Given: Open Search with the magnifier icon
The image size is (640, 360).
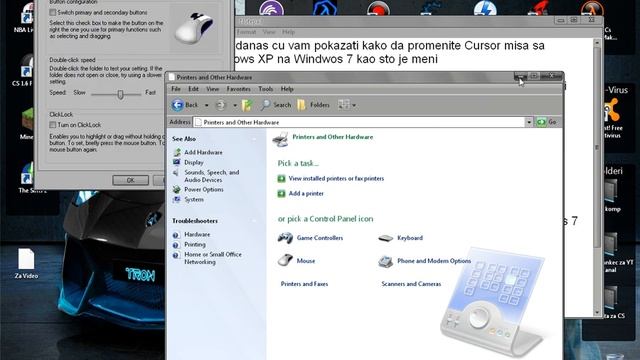Looking at the screenshot, I should click(266, 105).
